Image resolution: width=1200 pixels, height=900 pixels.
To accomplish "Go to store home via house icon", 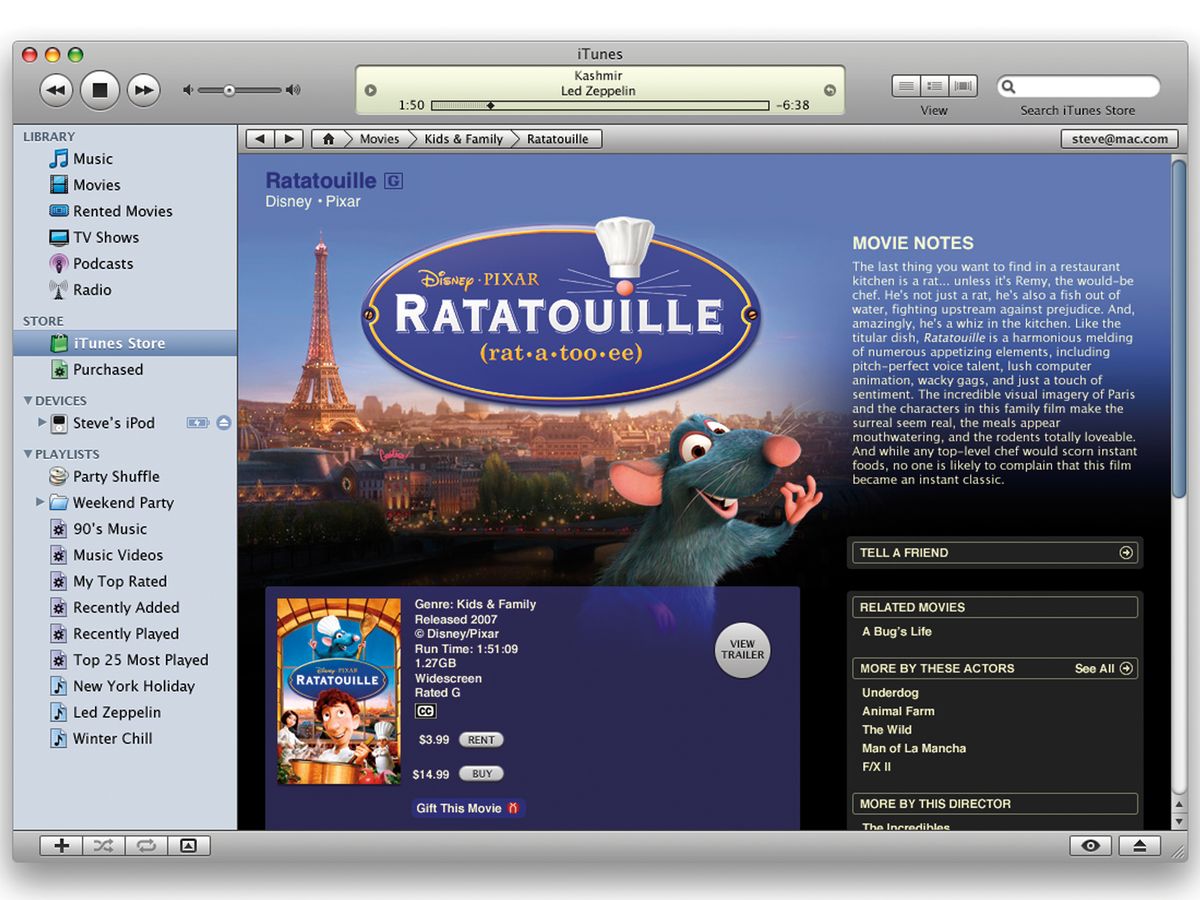I will click(x=328, y=139).
